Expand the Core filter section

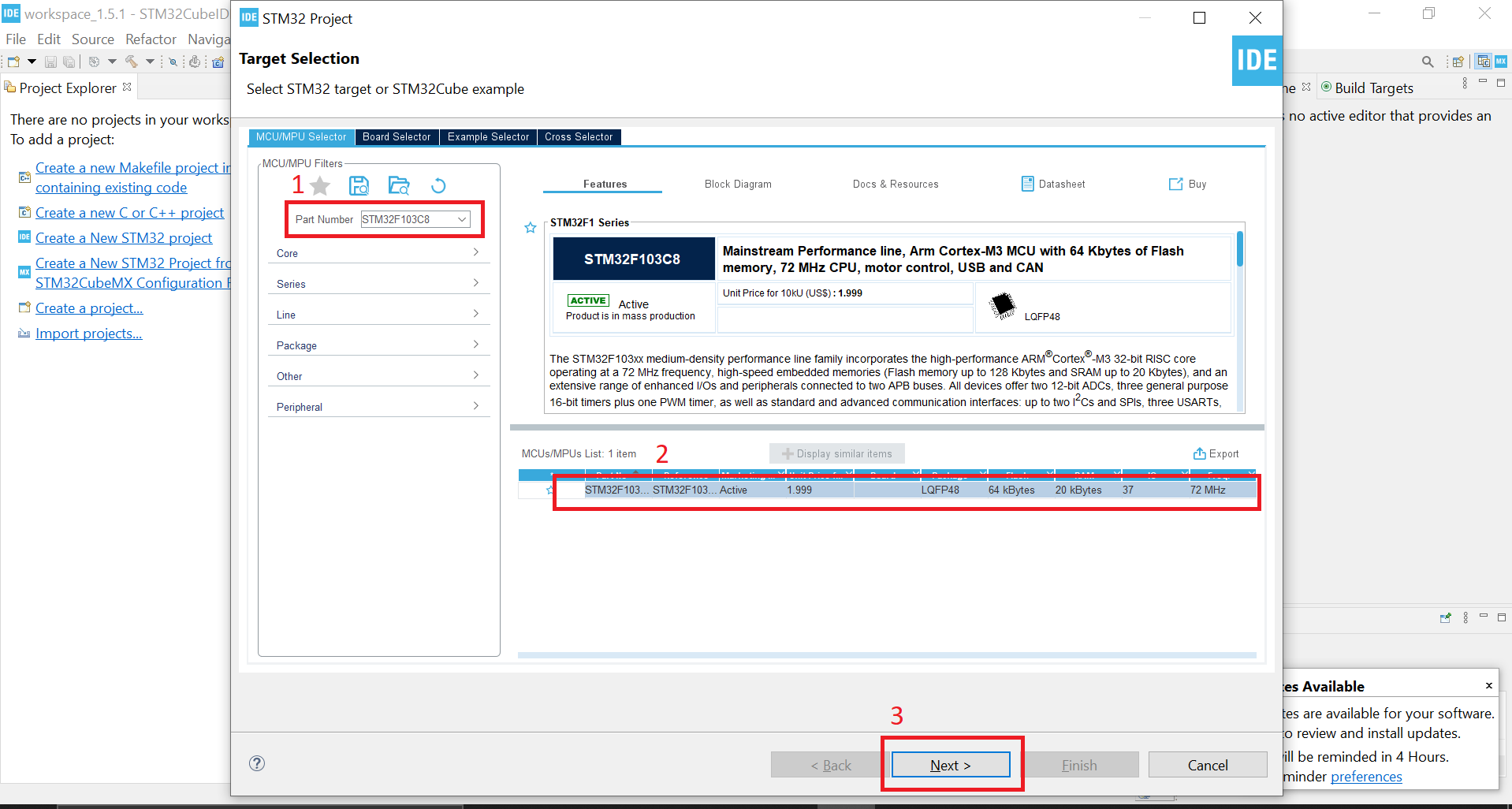pyautogui.click(x=378, y=253)
